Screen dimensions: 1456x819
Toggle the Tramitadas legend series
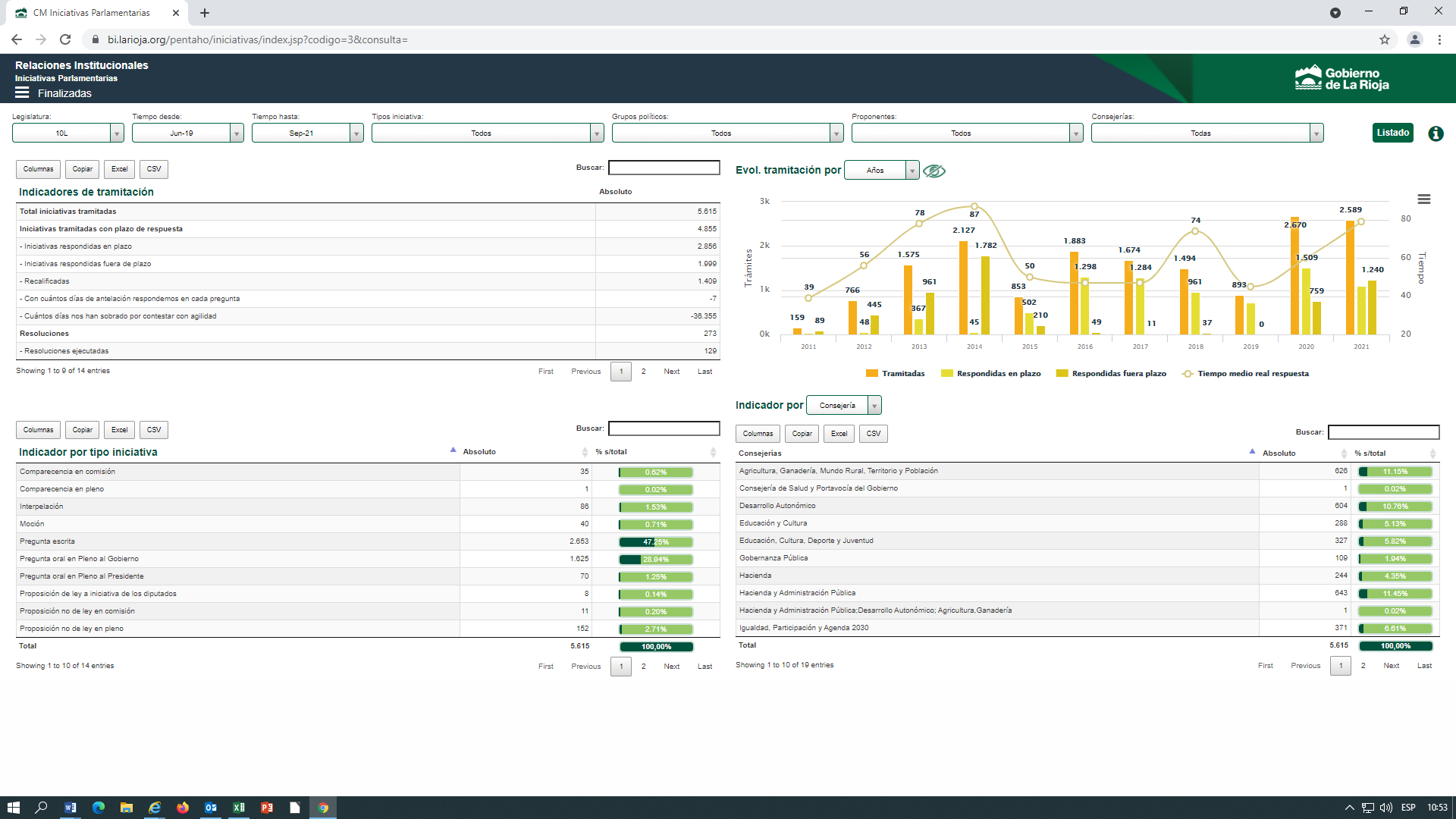click(x=895, y=373)
